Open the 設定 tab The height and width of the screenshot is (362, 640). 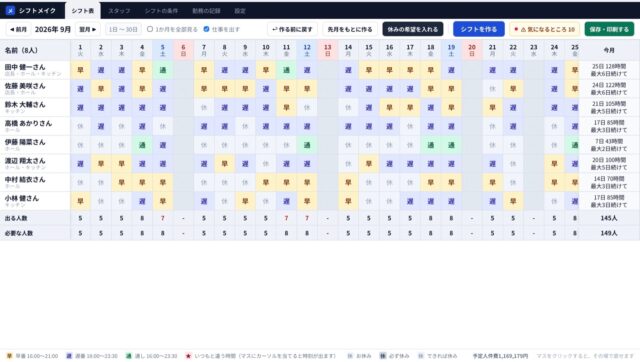click(240, 11)
